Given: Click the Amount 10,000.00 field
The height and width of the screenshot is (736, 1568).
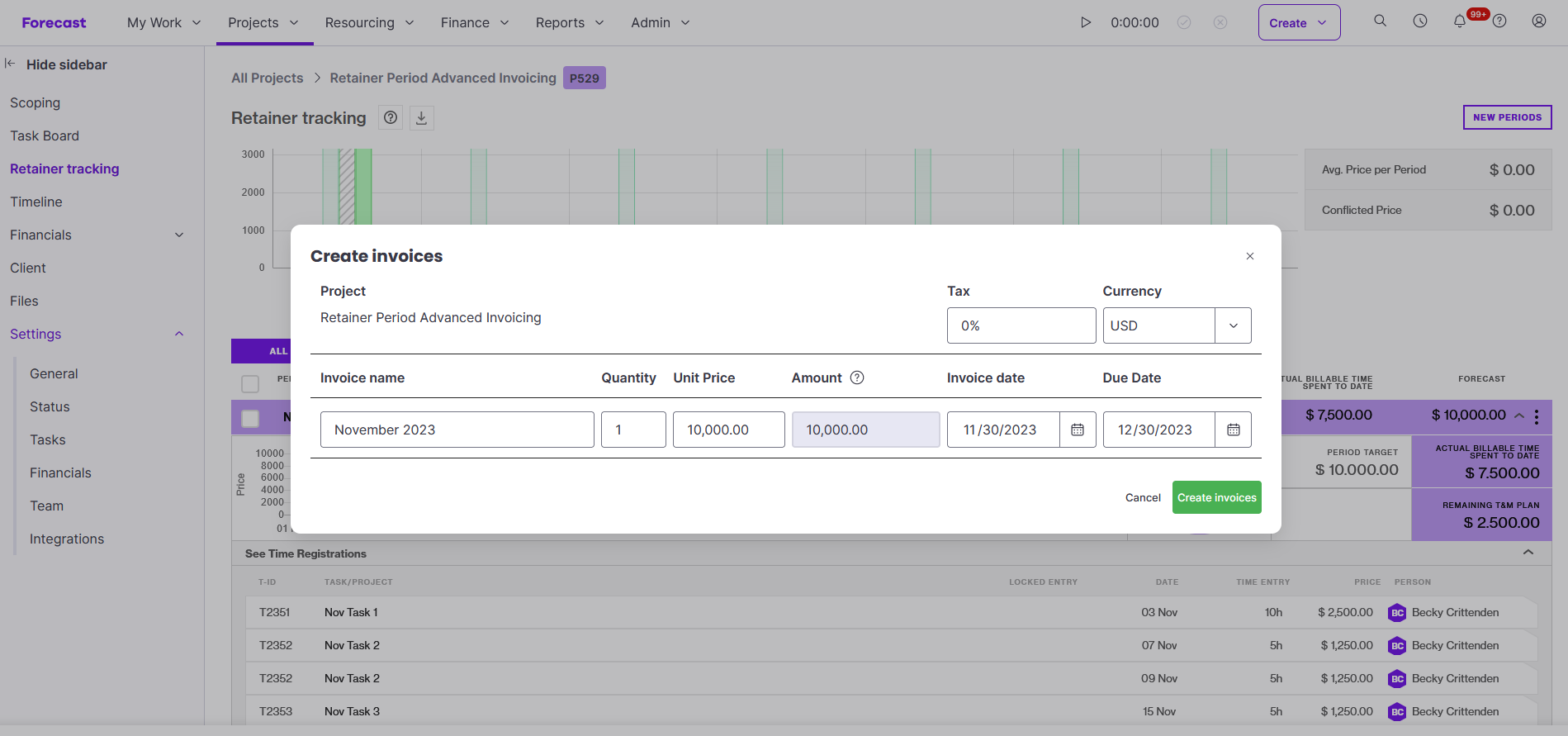Looking at the screenshot, I should (866, 430).
